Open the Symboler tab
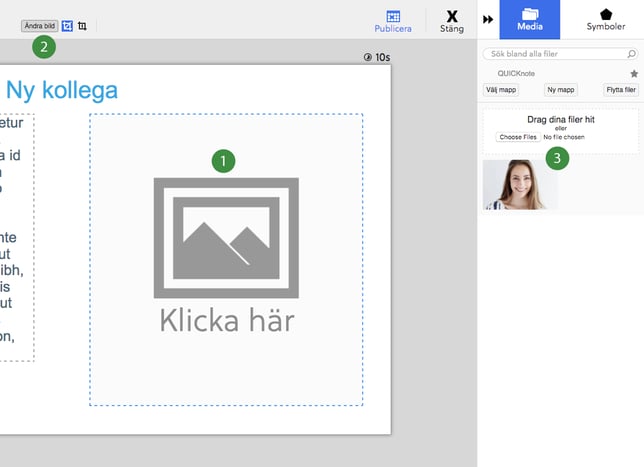The width and height of the screenshot is (644, 467). click(x=604, y=19)
